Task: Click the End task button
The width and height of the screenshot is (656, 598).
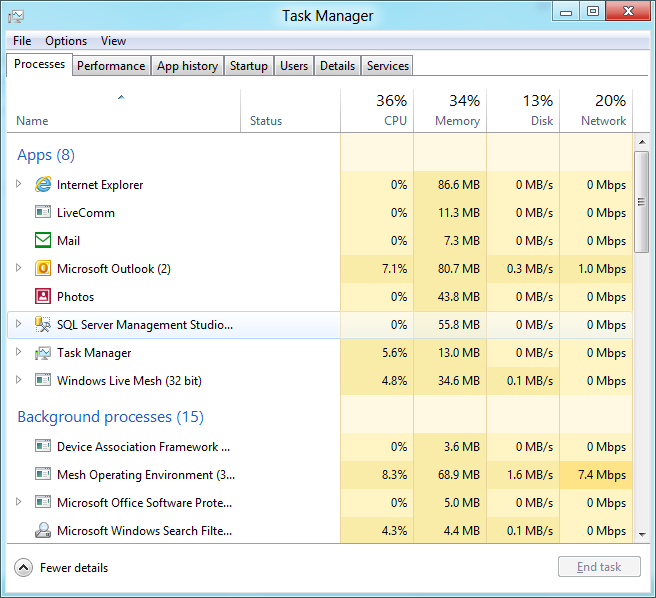Action: click(599, 567)
